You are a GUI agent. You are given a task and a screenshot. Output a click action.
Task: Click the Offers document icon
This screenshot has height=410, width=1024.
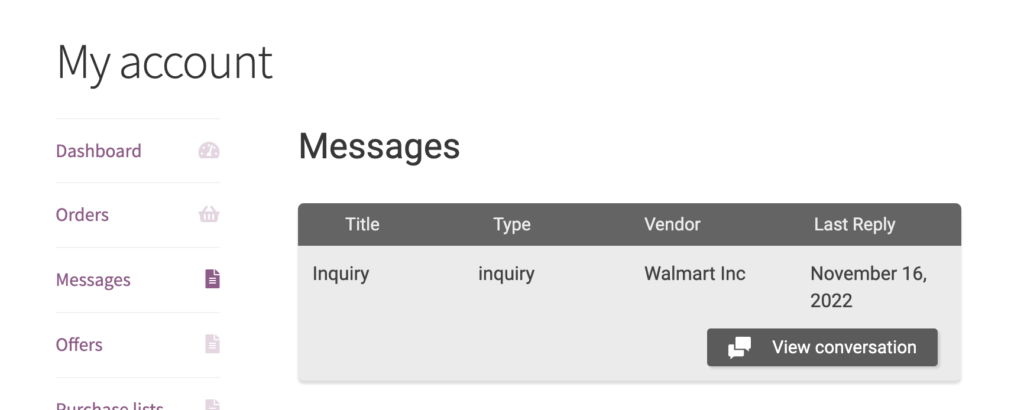(212, 344)
